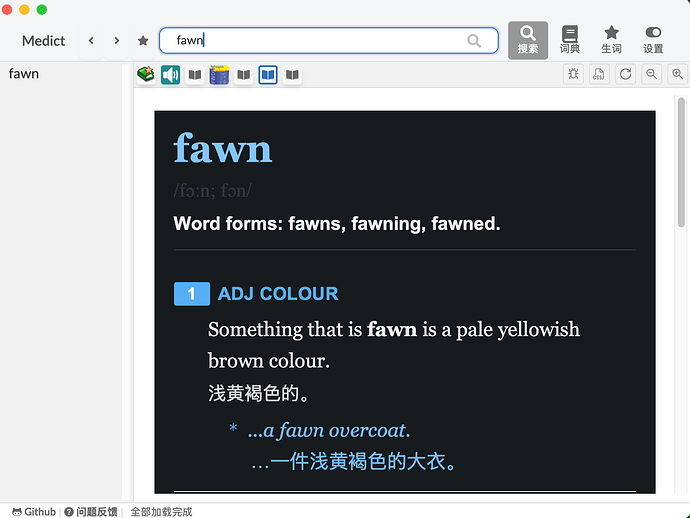The width and height of the screenshot is (690, 518).
Task: Add fawn to favorites with star icon
Action: click(143, 41)
